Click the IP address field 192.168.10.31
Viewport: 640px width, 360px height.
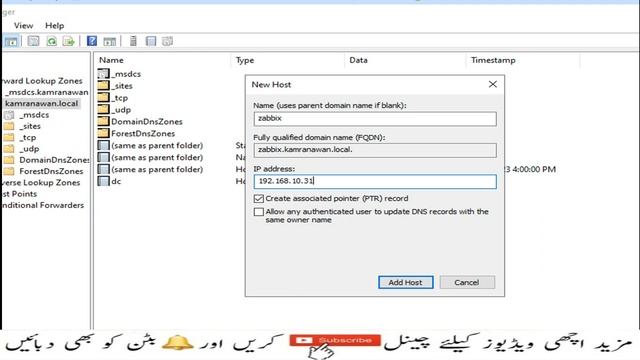pos(375,181)
